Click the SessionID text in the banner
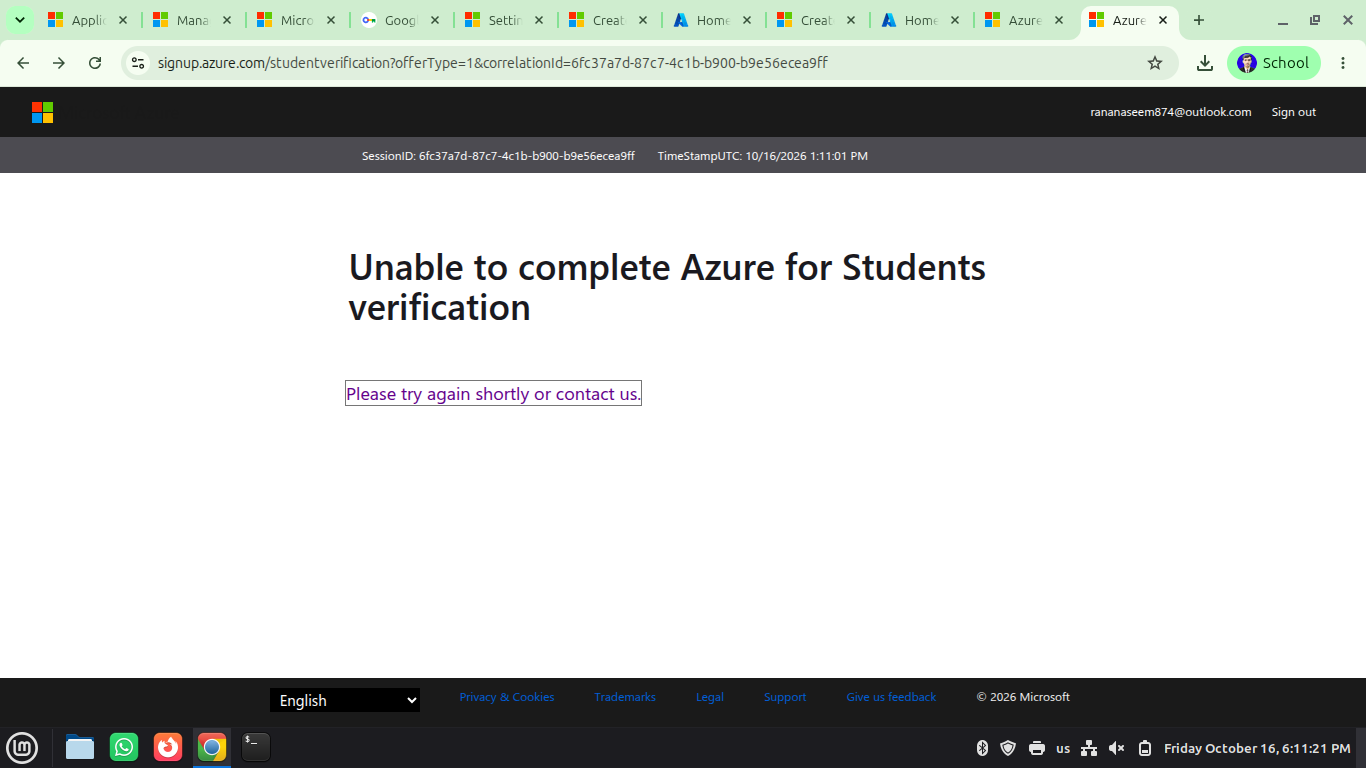 coord(498,156)
